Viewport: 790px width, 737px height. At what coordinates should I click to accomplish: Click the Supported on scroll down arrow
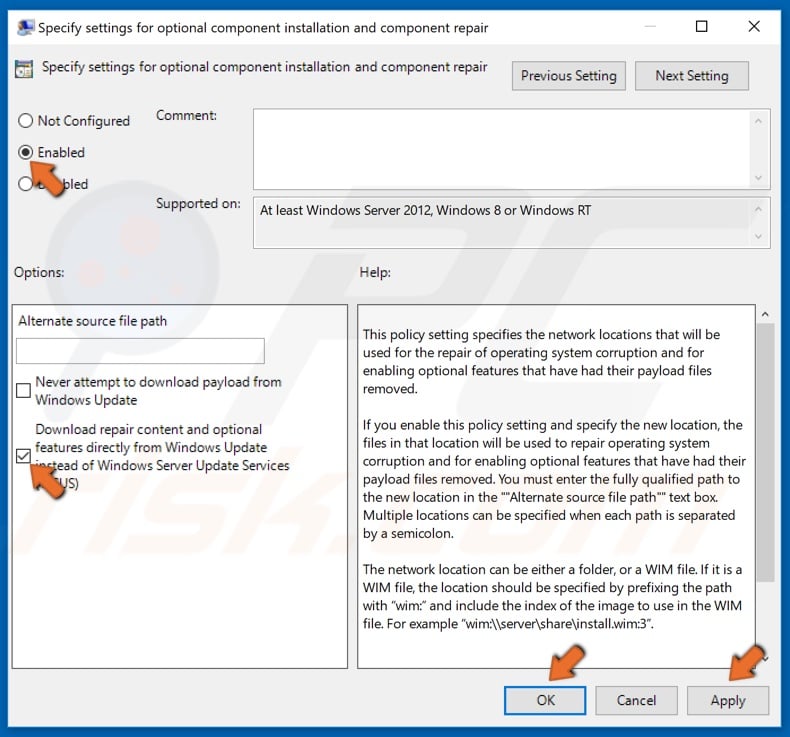(758, 236)
